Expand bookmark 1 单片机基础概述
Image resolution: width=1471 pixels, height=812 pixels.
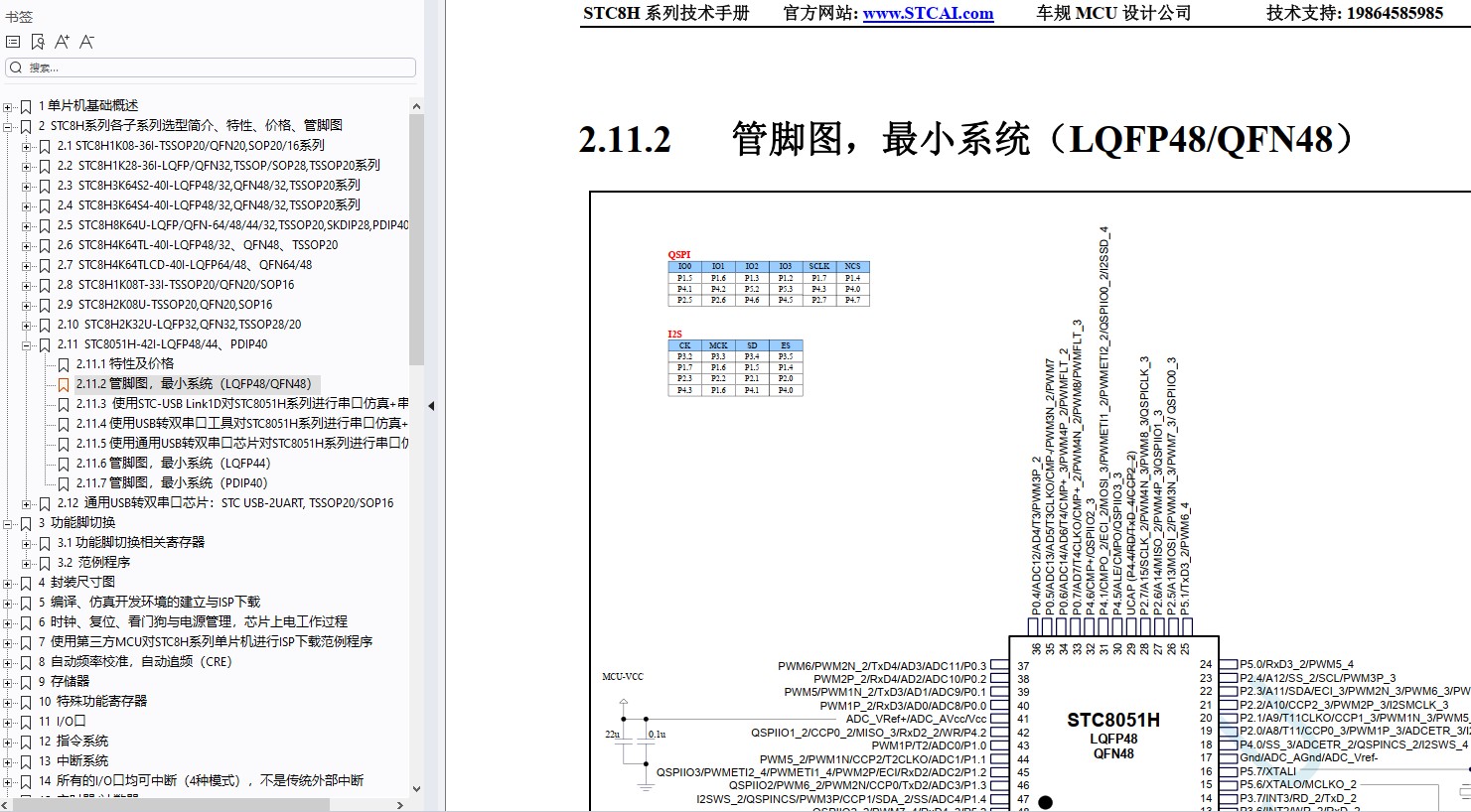[8, 106]
